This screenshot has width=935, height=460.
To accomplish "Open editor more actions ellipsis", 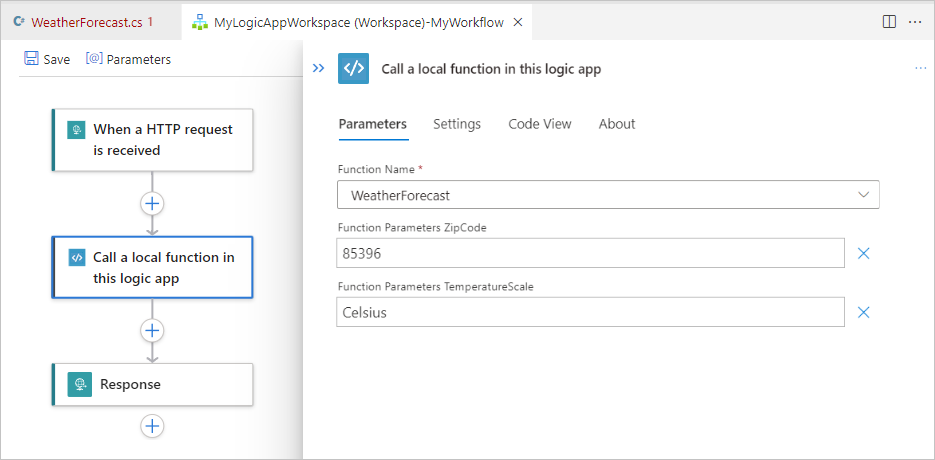I will [914, 21].
